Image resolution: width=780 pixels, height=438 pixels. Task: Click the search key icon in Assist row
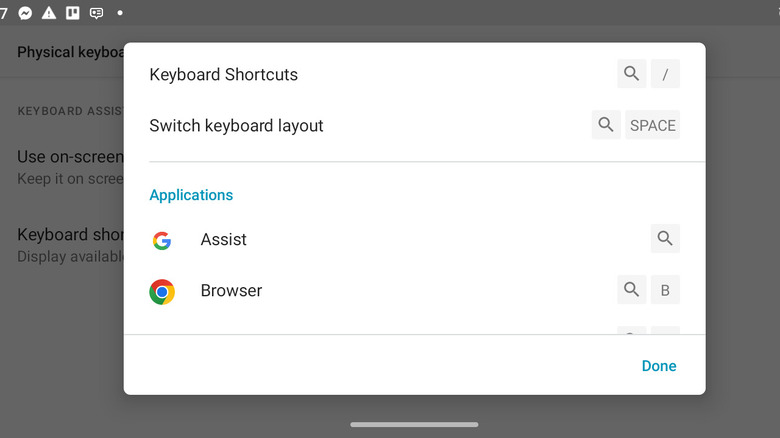point(665,239)
